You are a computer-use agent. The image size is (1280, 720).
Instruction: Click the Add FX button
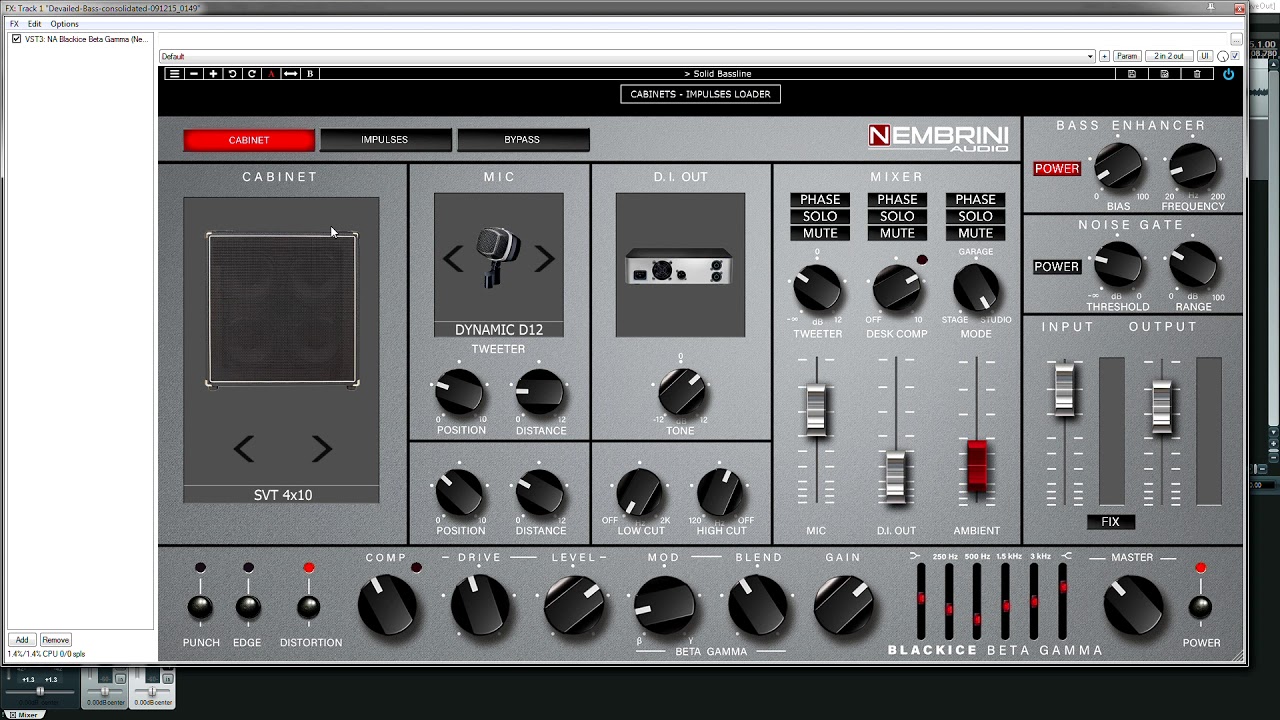click(22, 640)
